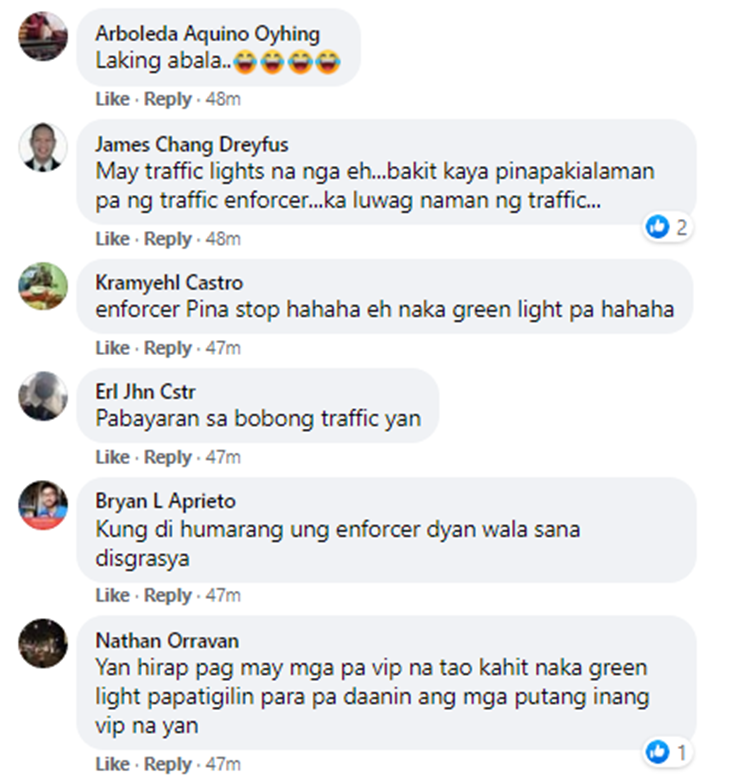Like Kramyehl Castro's comment

(x=112, y=348)
